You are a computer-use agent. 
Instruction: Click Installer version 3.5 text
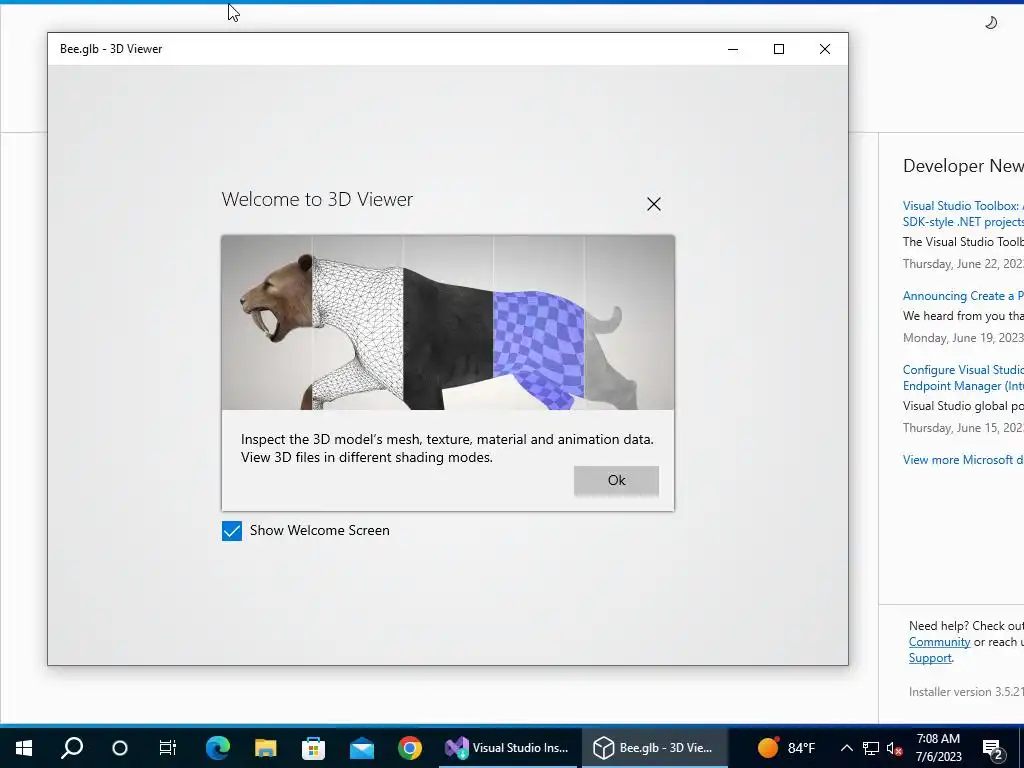click(x=966, y=692)
